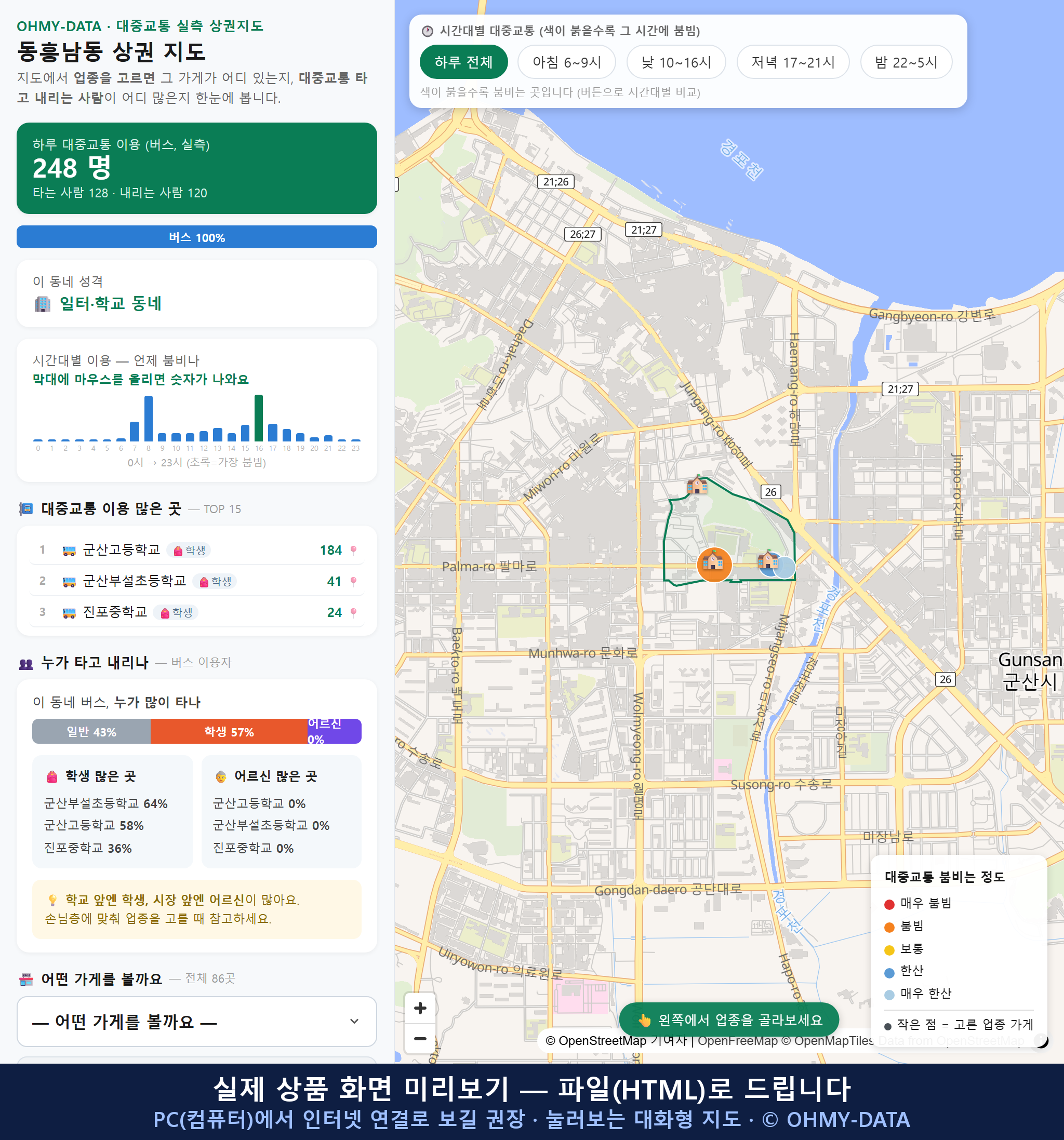The height and width of the screenshot is (1140, 1064).
Task: Click map pin icon next to 41
Action: tap(353, 582)
